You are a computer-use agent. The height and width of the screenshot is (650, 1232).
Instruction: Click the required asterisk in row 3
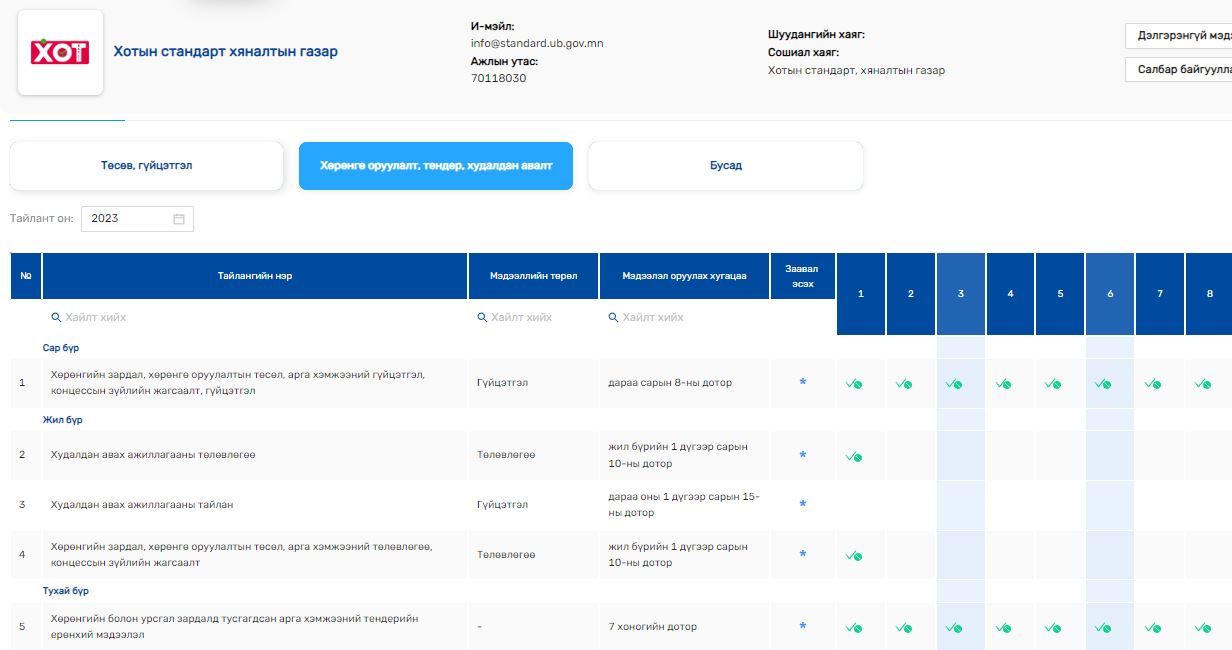802,505
